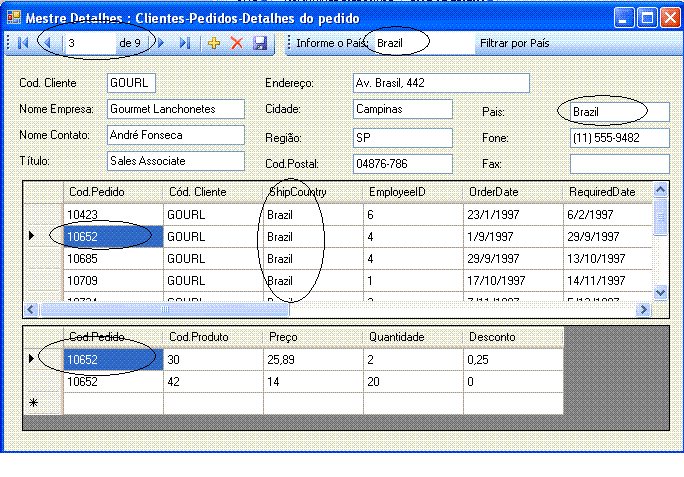Click product code cell 30
The width and height of the screenshot is (684, 477).
pos(213,360)
